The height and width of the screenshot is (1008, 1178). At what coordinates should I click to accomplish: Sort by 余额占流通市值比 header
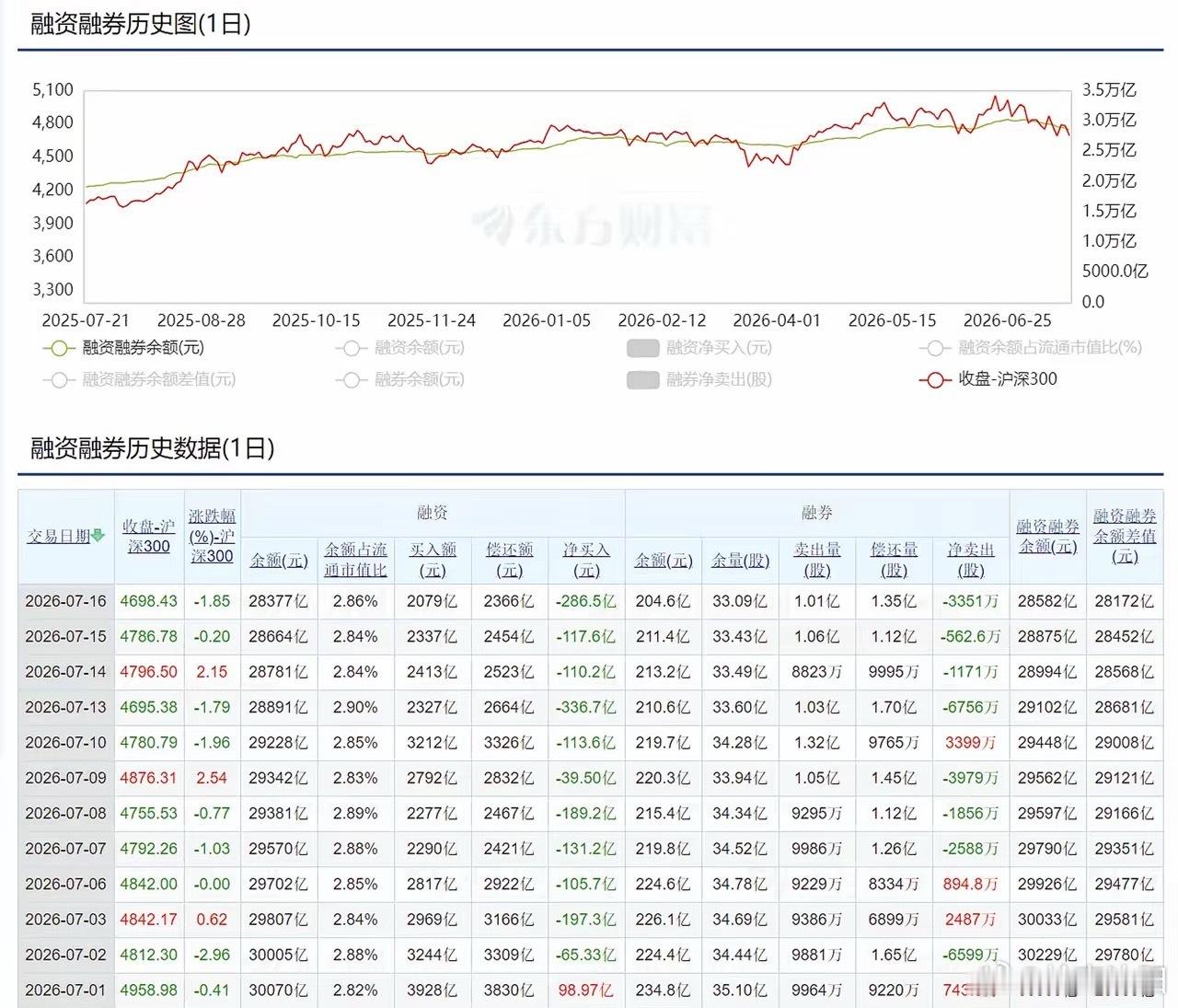pyautogui.click(x=355, y=561)
